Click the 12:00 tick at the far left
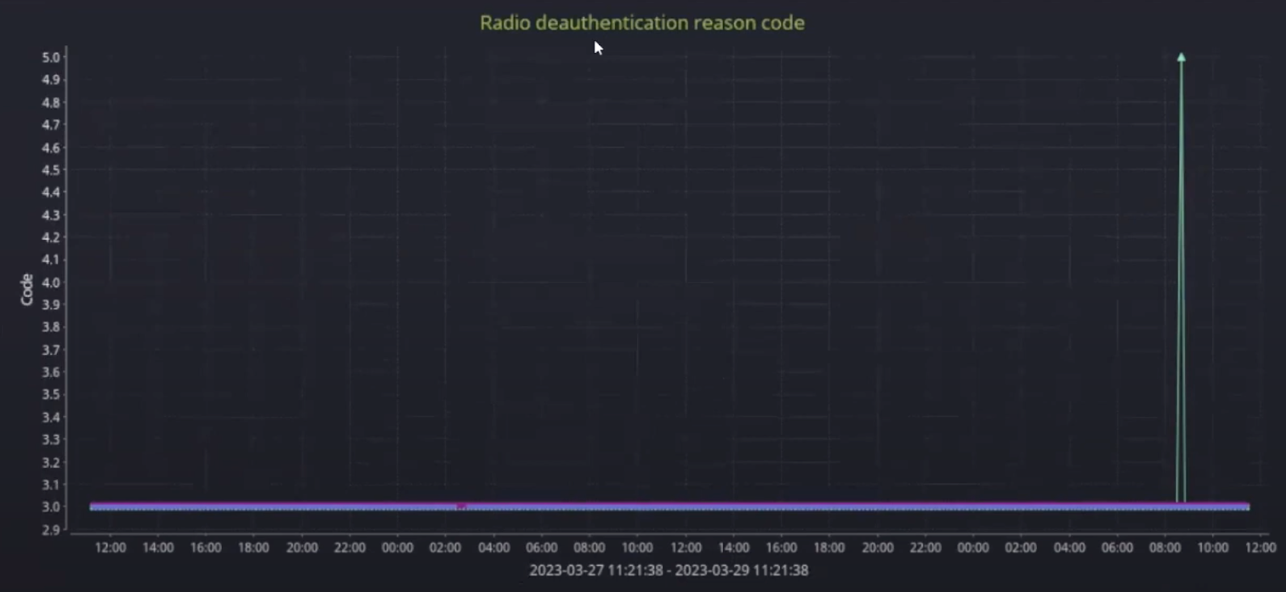The width and height of the screenshot is (1286, 592). pyautogui.click(x=110, y=547)
